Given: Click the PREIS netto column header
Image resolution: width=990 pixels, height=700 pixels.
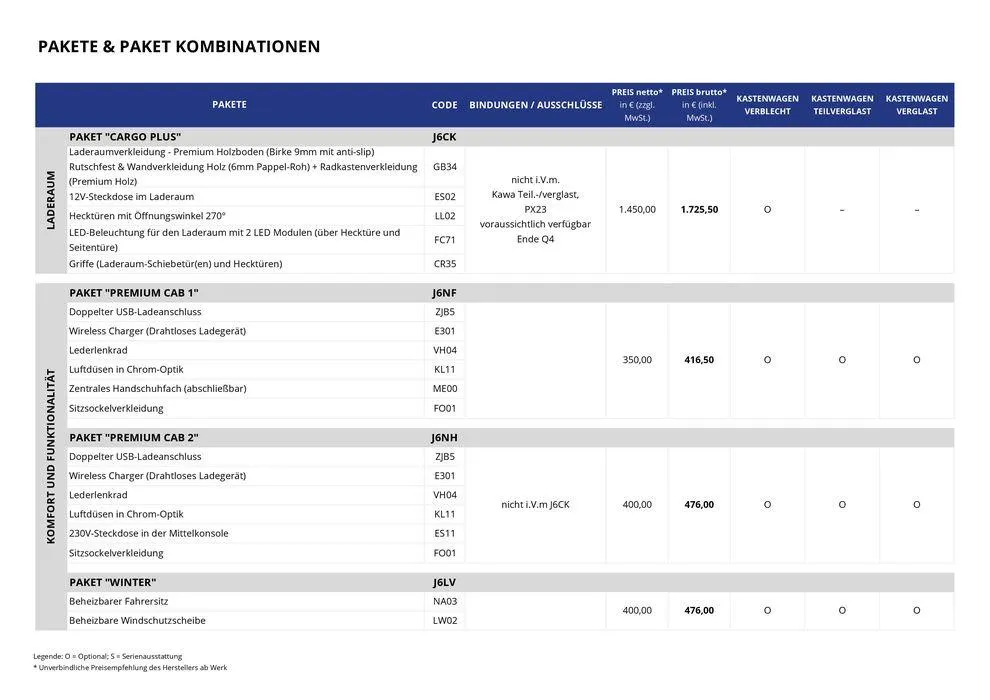Looking at the screenshot, I should point(637,105).
